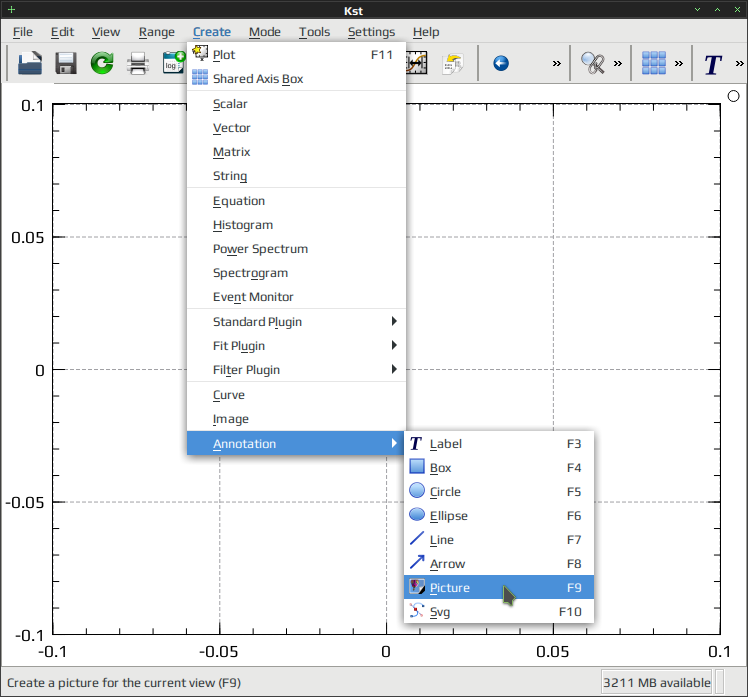This screenshot has width=748, height=697.
Task: Open the Annotation submenu entry
Action: click(296, 443)
